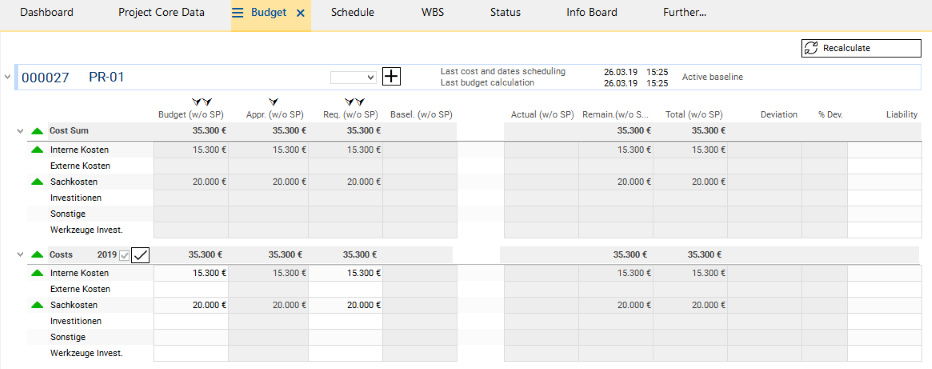Click the double-arrow icon above Req. (w/o SP)
Viewport: 932px width, 369px height.
pyautogui.click(x=355, y=103)
